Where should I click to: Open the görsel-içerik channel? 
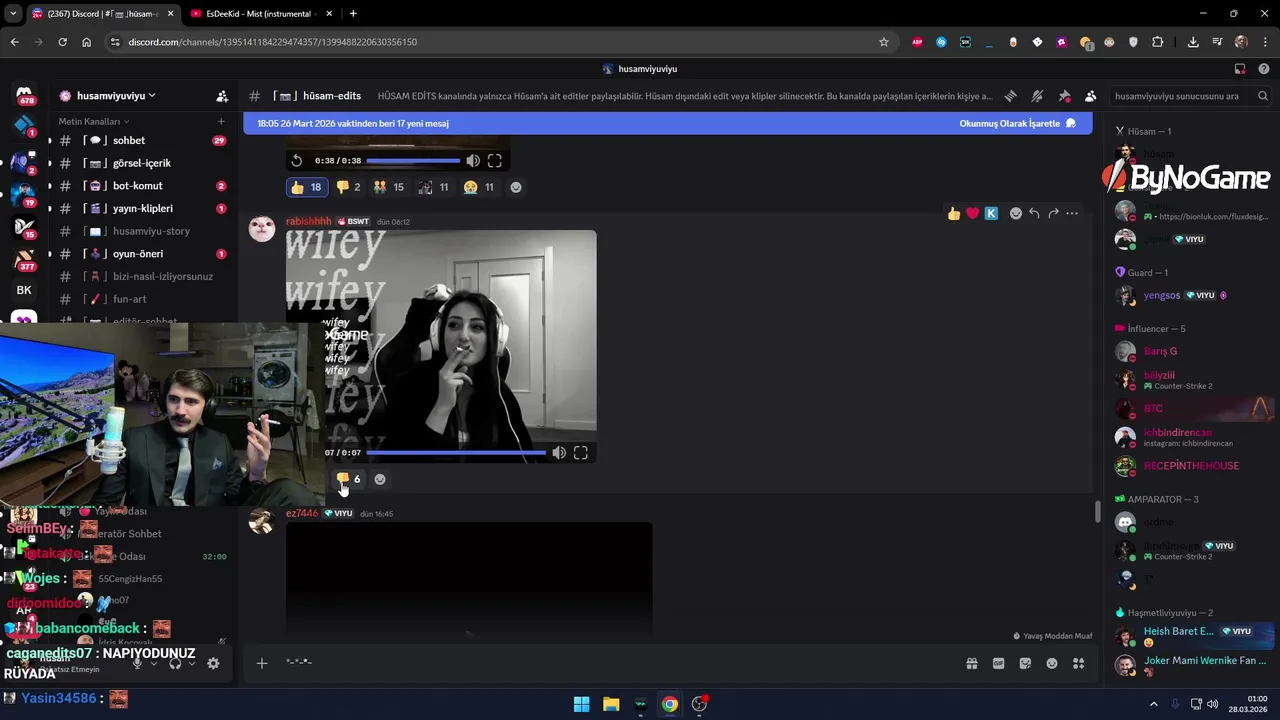tap(143, 163)
